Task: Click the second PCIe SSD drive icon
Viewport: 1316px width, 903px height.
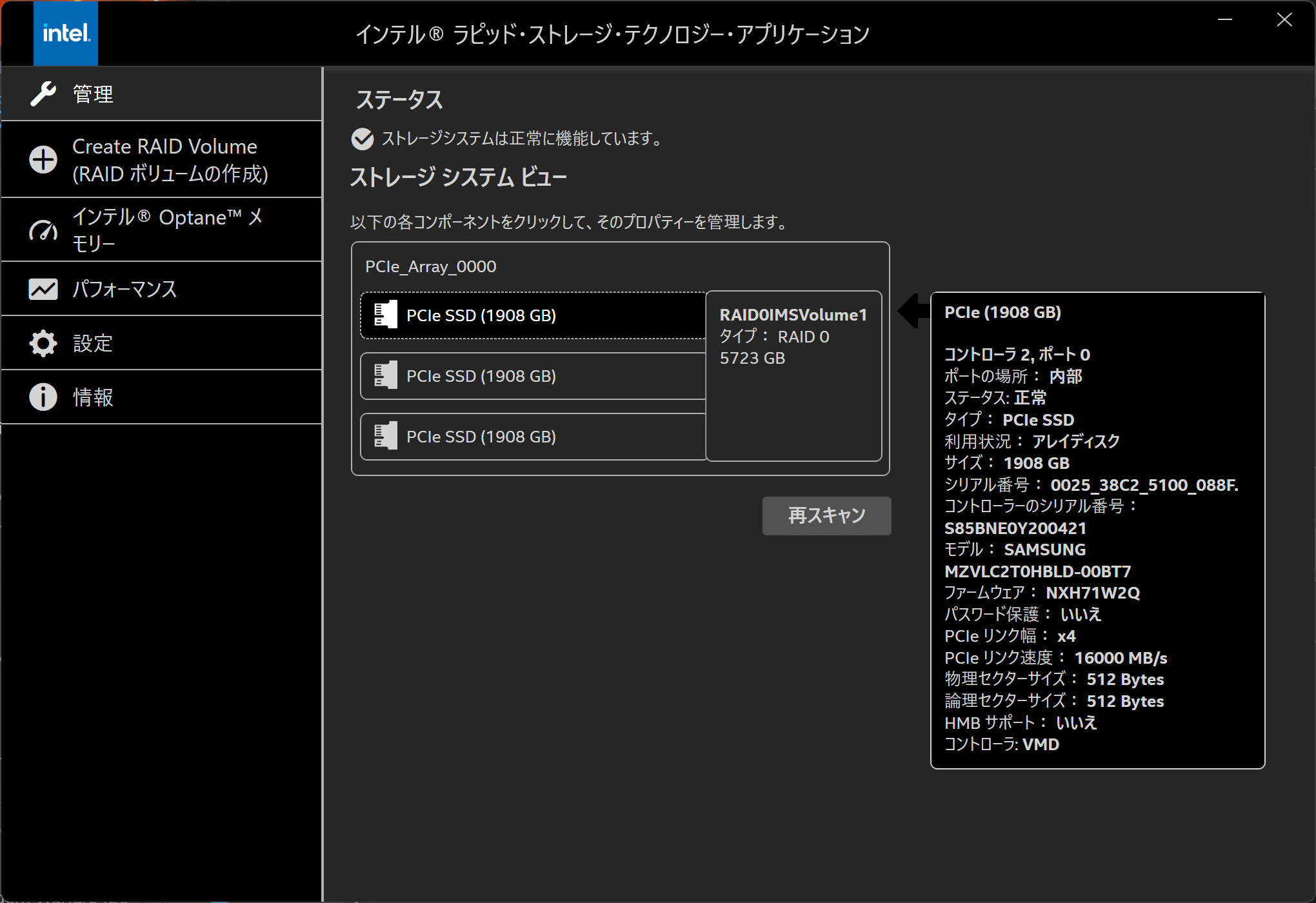Action: pyautogui.click(x=386, y=376)
